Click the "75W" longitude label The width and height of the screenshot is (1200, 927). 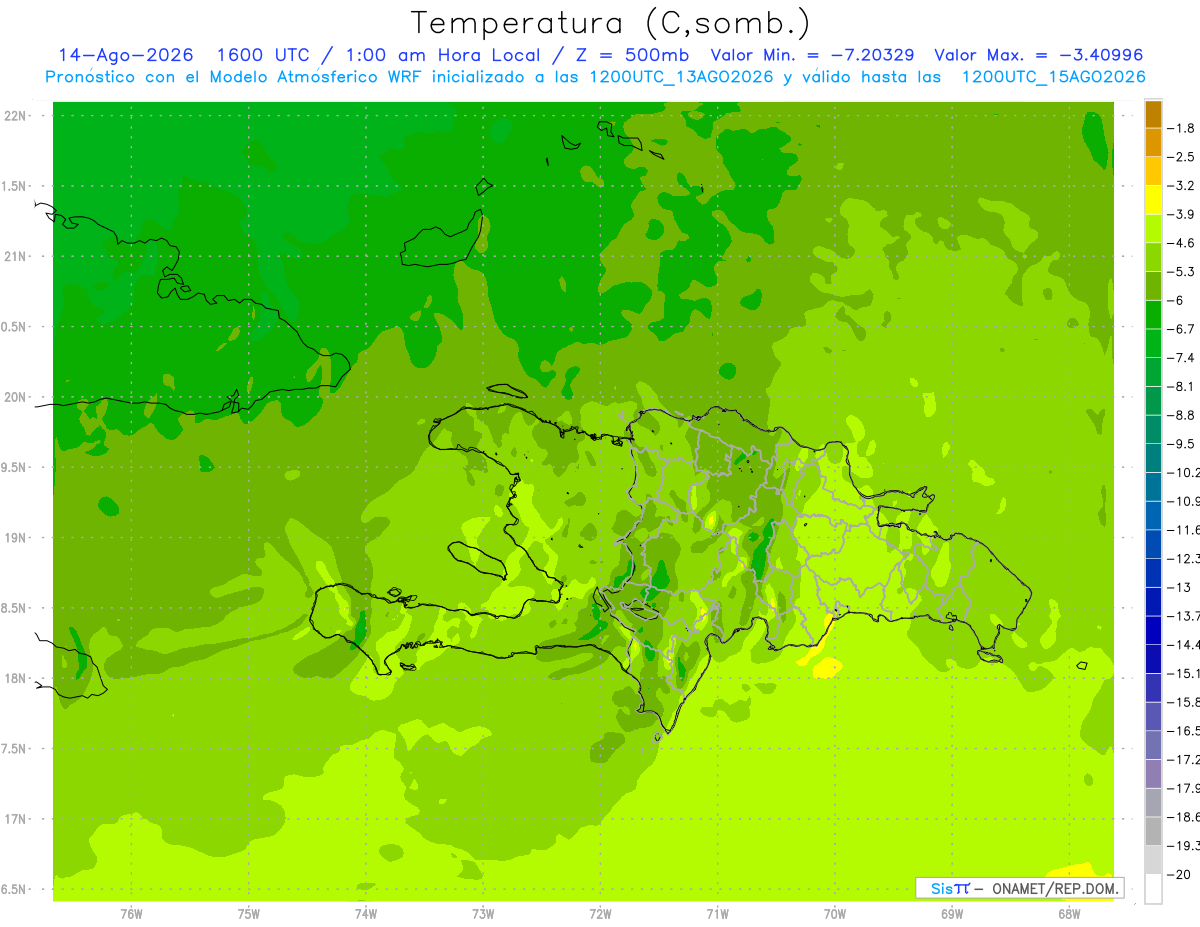249,913
